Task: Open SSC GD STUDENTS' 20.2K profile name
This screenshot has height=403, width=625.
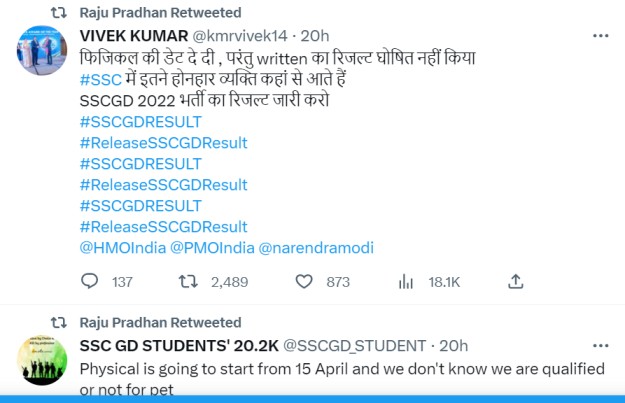Action: click(177, 346)
